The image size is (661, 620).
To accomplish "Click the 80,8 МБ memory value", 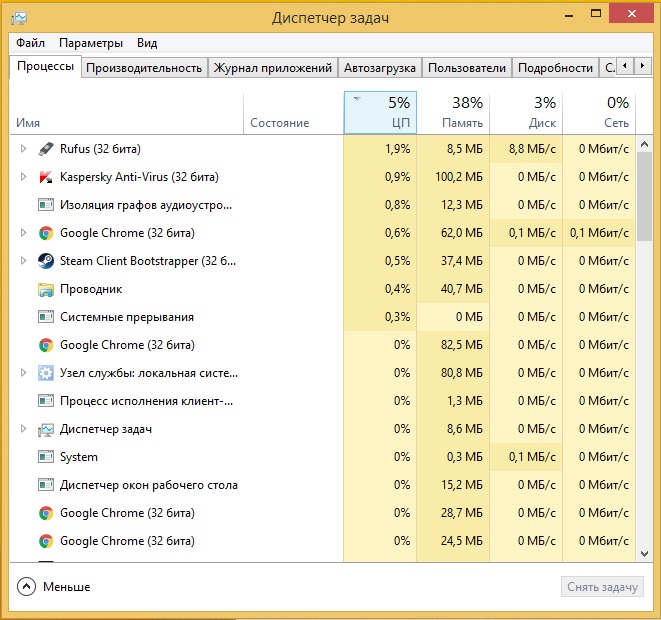I will (462, 373).
